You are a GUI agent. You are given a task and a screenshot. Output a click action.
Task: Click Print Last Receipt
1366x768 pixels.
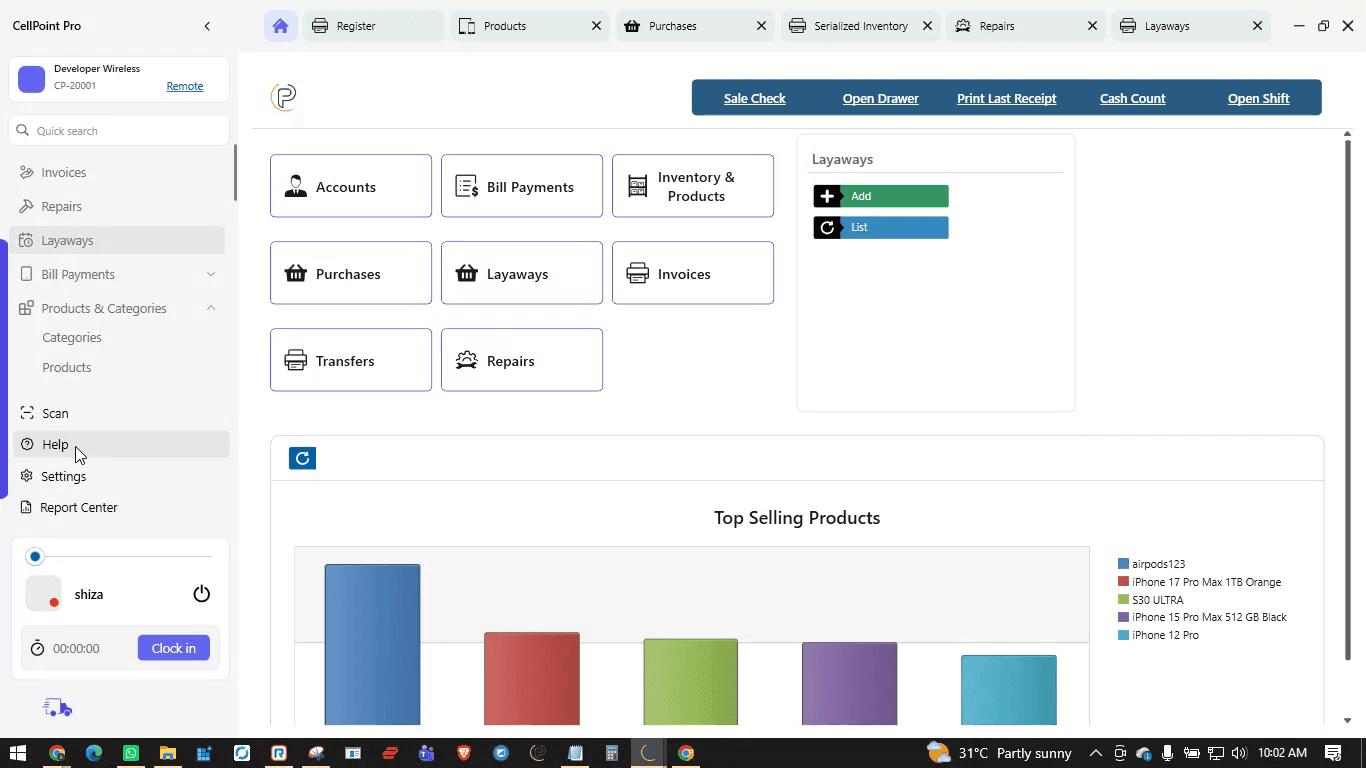1007,98
